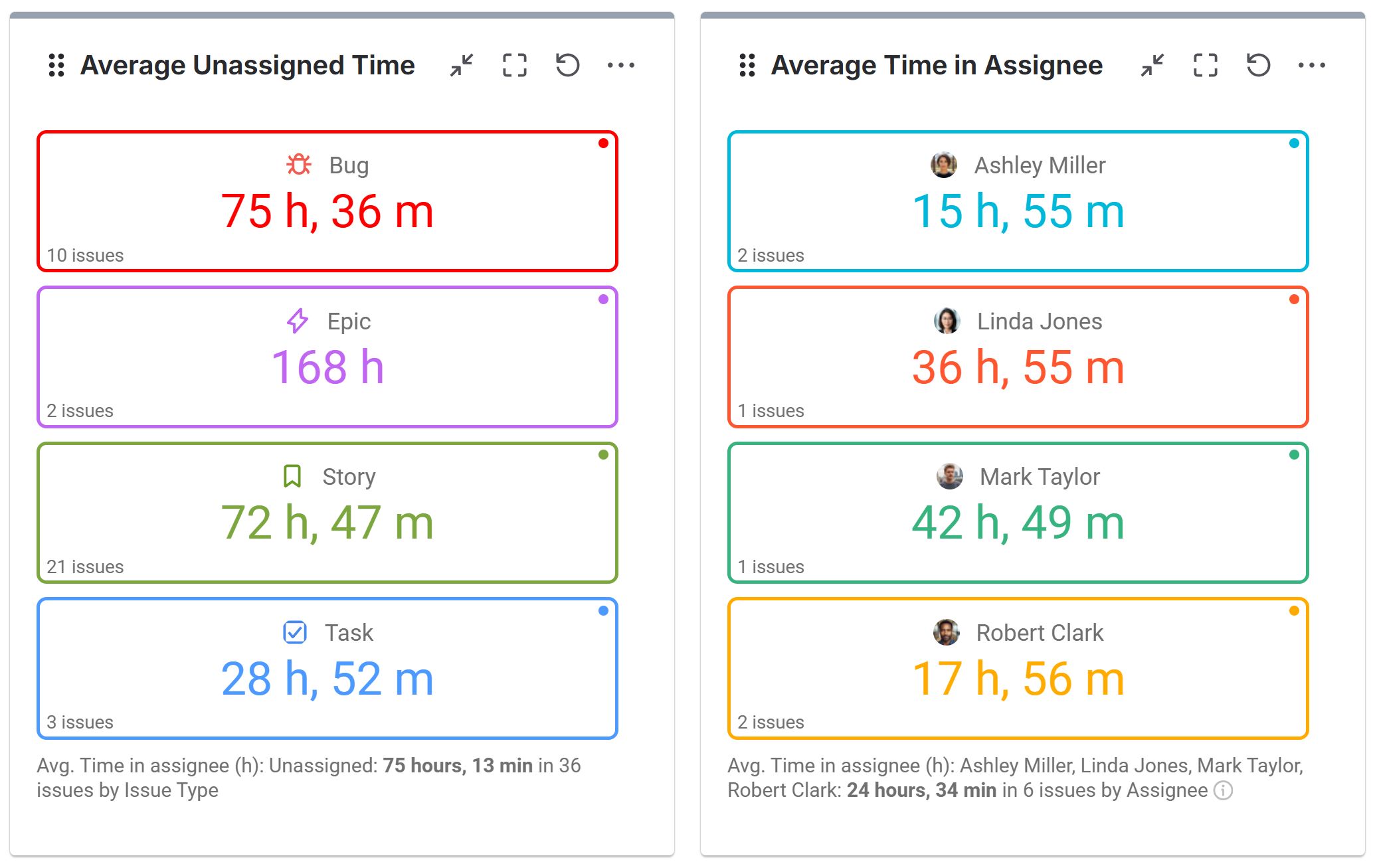1377x868 pixels.
Task: Open the three-dot menu on Average Time in Assignee
Action: click(1312, 64)
